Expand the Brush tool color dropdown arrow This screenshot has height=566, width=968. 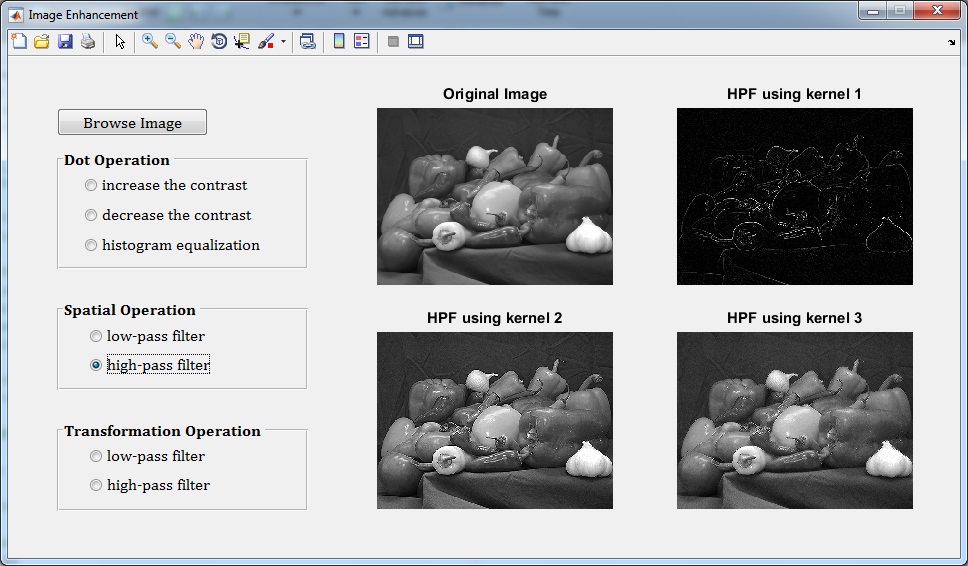pyautogui.click(x=283, y=42)
